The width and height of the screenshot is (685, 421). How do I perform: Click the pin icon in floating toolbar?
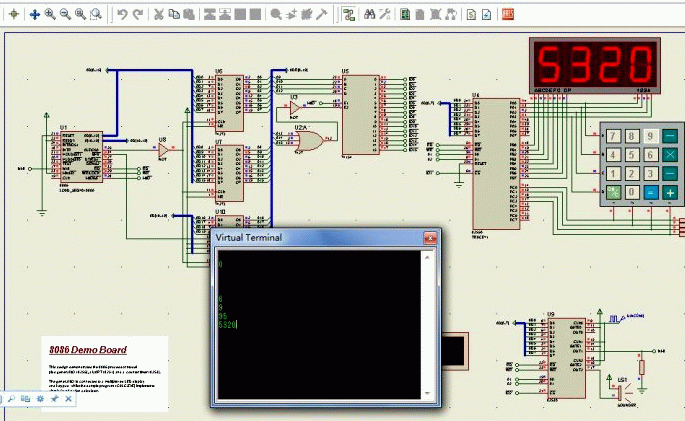[x=55, y=399]
